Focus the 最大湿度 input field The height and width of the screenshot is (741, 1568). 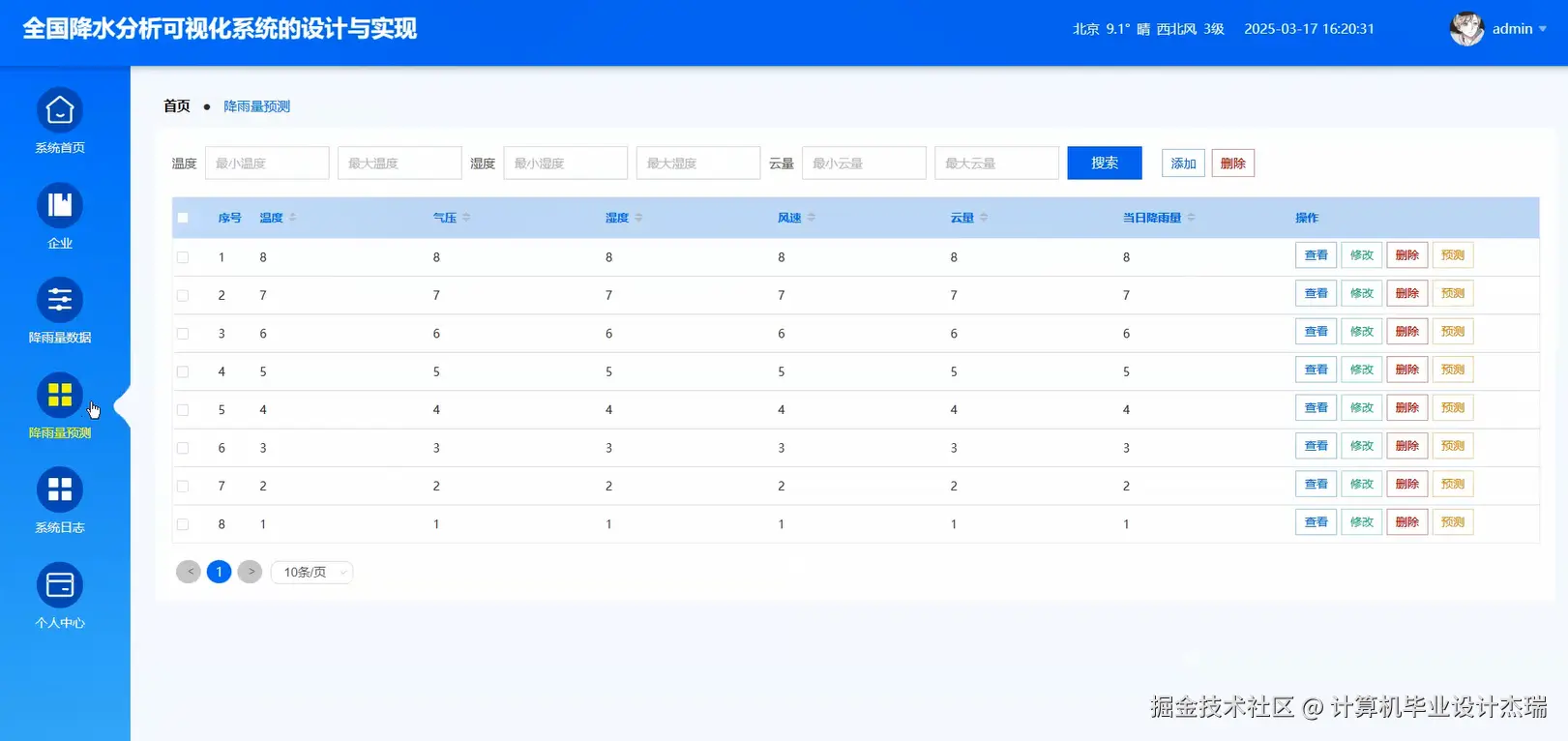click(x=698, y=163)
